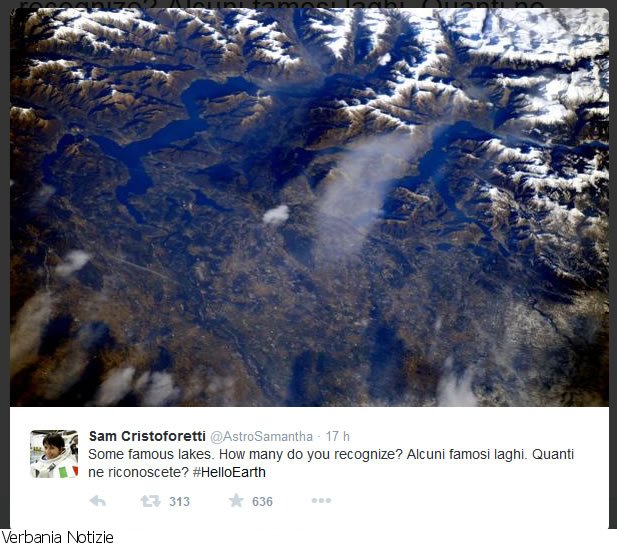Click the cut-off heading text at top
Screen dimensions: 617x545
point(282,4)
